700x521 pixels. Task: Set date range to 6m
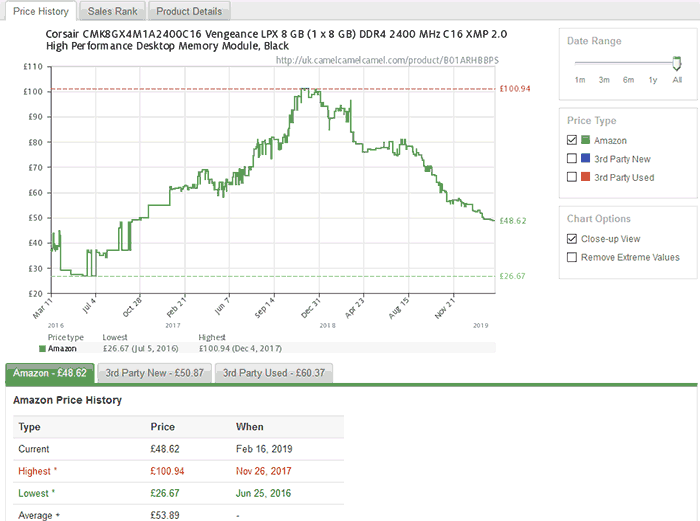click(628, 80)
